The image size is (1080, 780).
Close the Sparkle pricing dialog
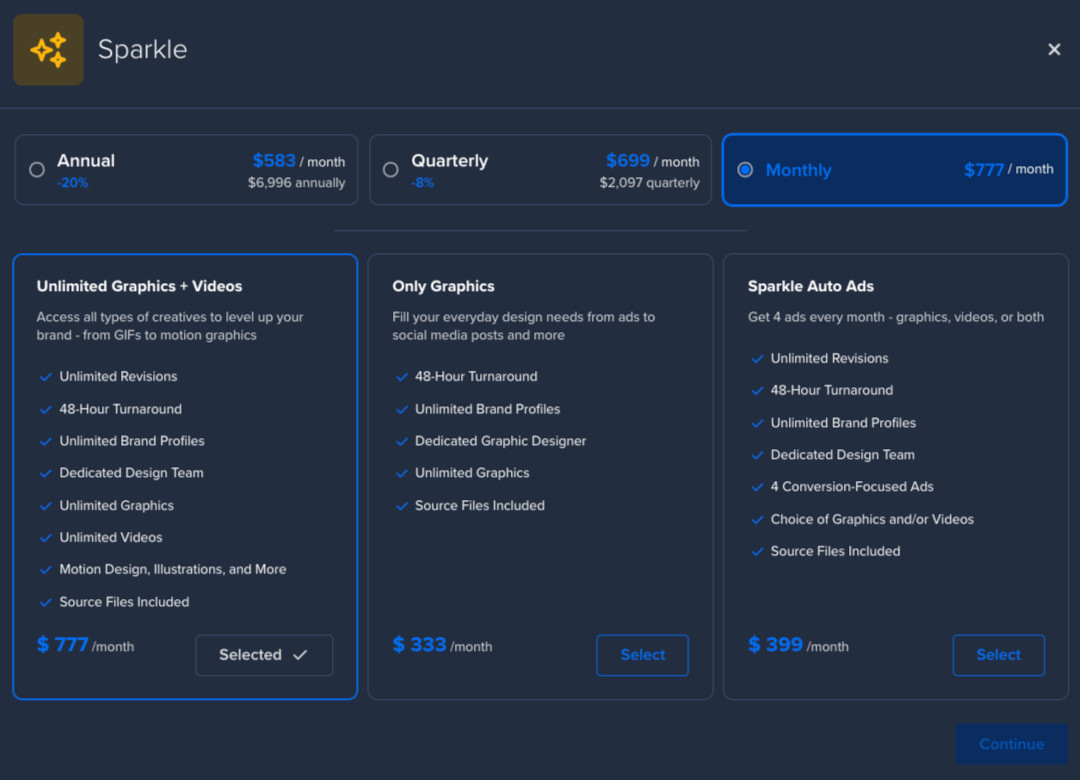click(x=1054, y=50)
